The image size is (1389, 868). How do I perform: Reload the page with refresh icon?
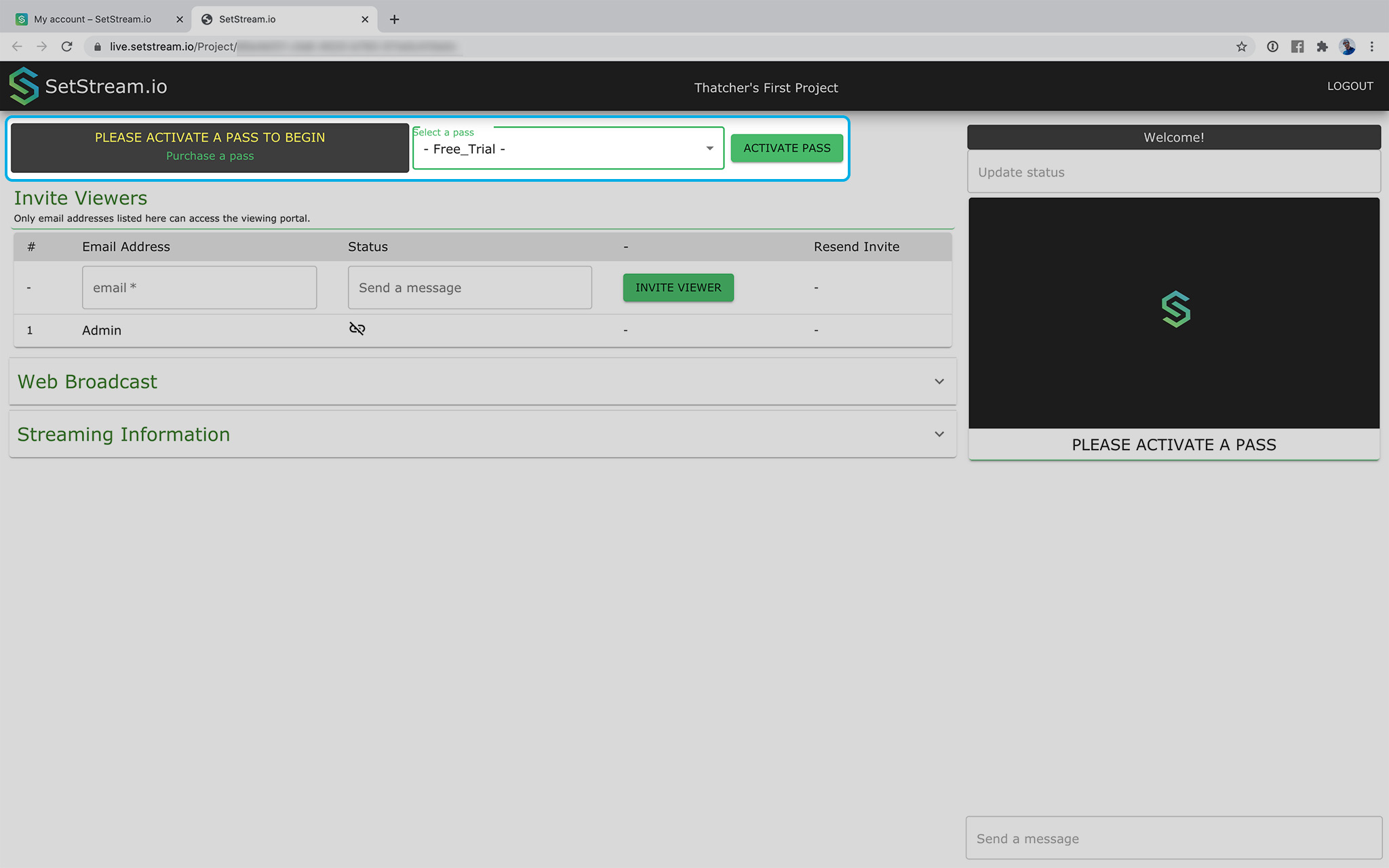click(66, 47)
